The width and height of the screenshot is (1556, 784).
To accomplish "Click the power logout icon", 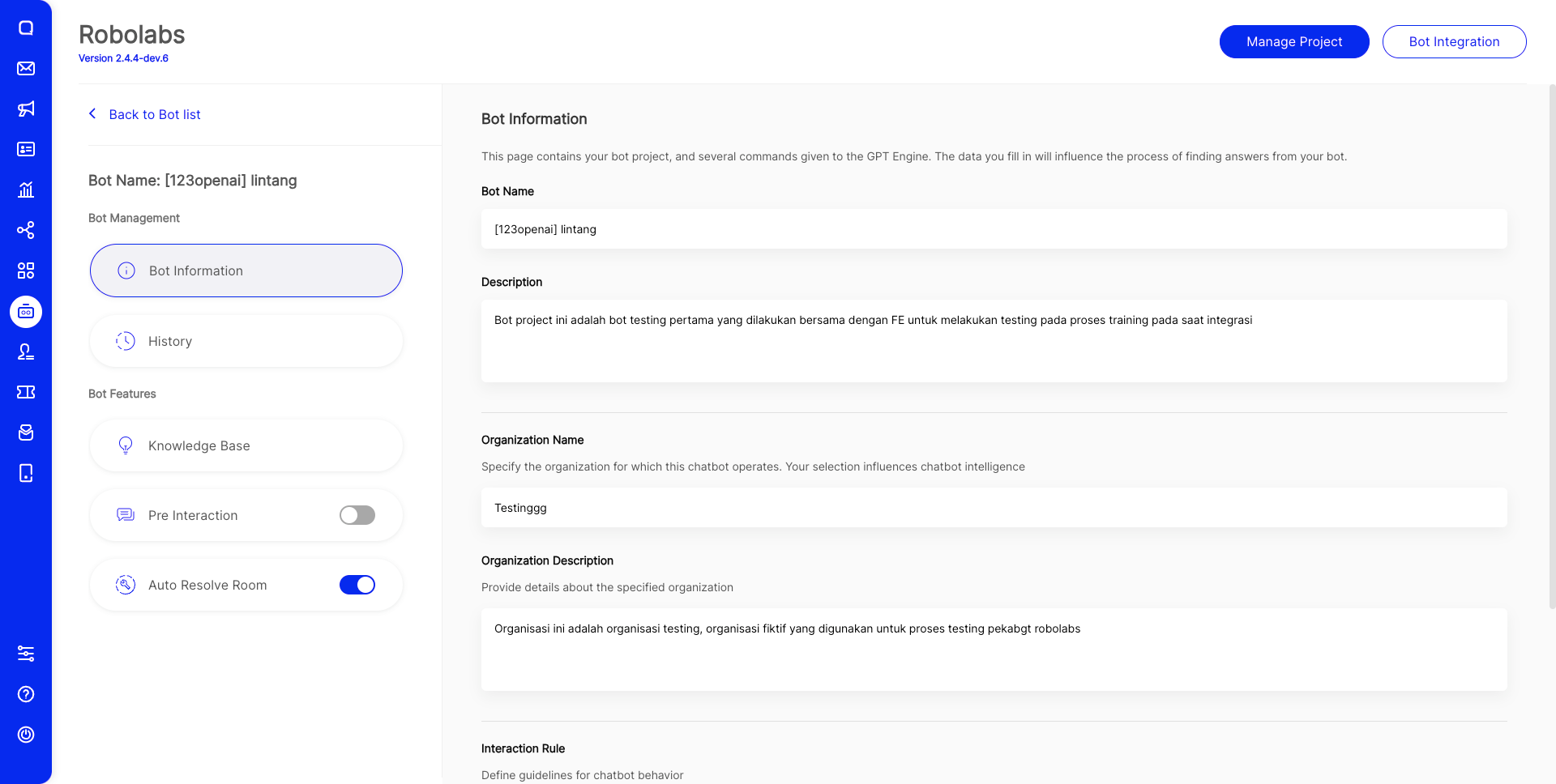I will pyautogui.click(x=26, y=735).
